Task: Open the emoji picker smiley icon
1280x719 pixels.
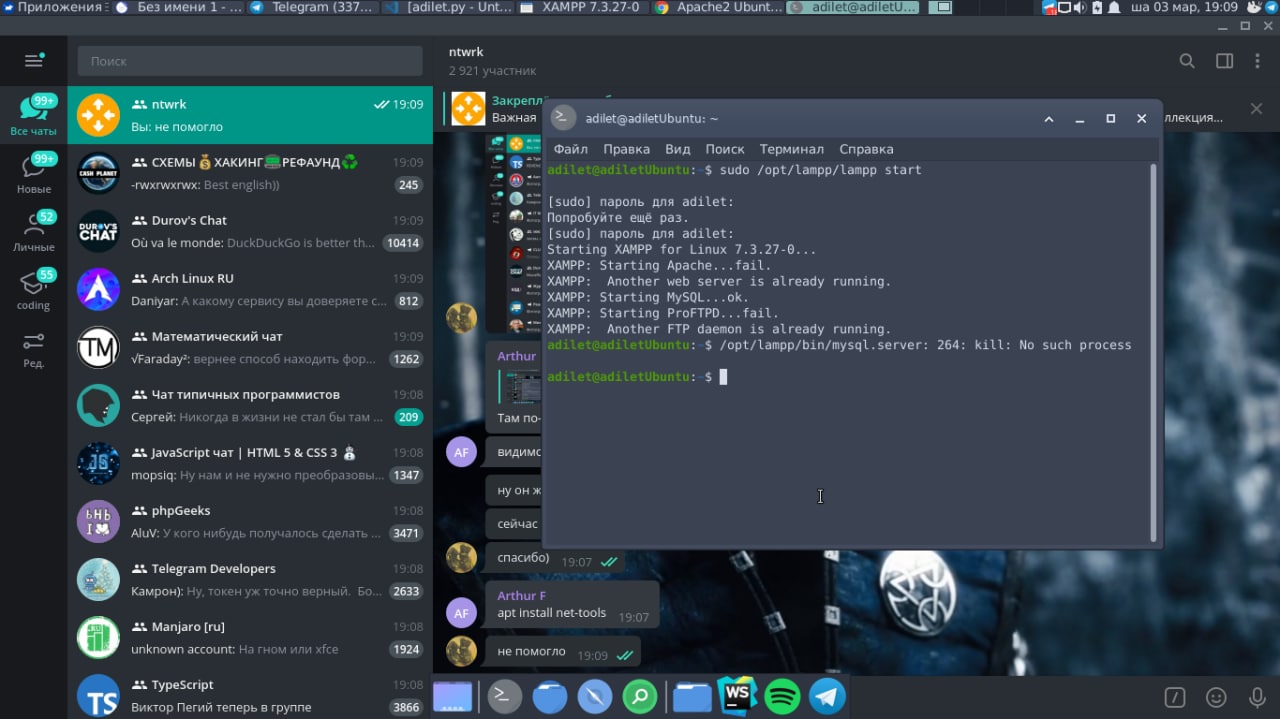Action: 1216,697
